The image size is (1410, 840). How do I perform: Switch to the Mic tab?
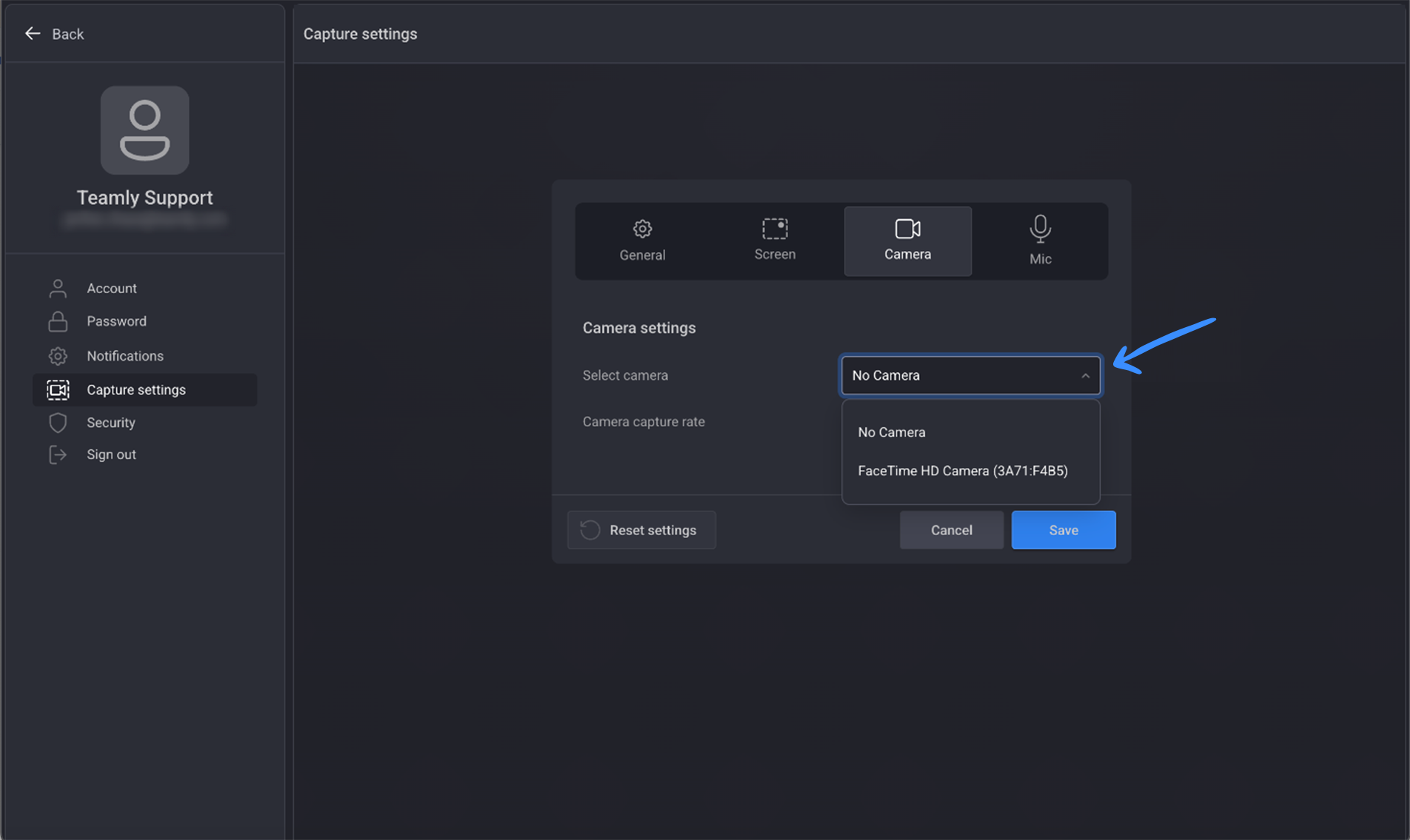1040,241
